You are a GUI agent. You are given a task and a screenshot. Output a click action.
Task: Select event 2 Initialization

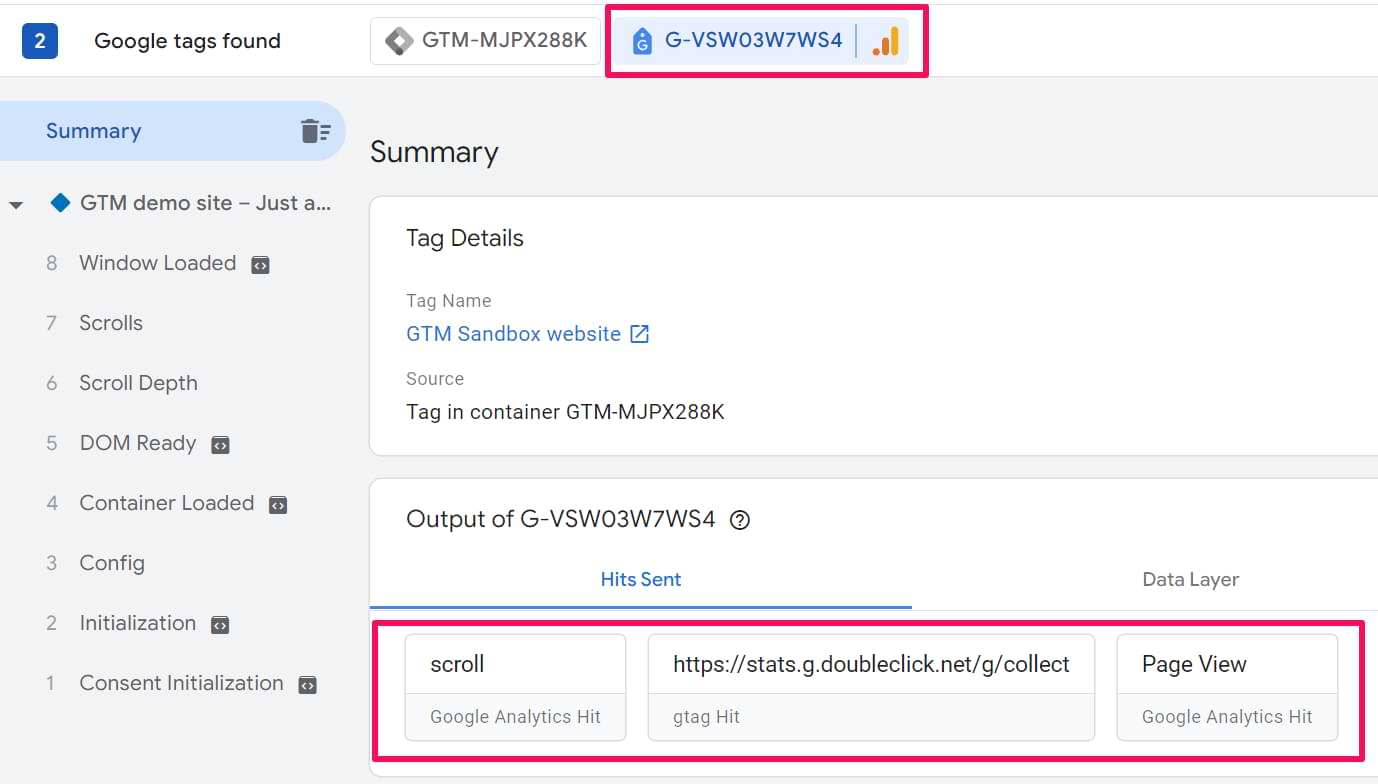point(137,623)
